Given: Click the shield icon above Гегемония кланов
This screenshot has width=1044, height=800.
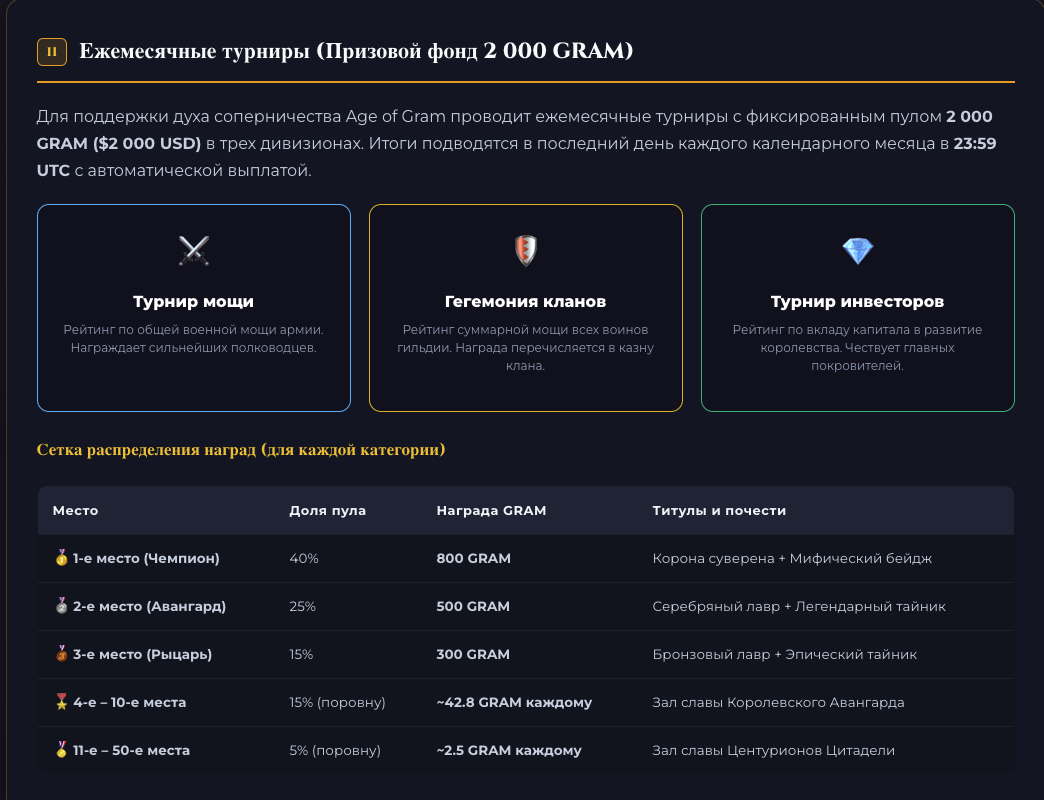Looking at the screenshot, I should pos(526,251).
